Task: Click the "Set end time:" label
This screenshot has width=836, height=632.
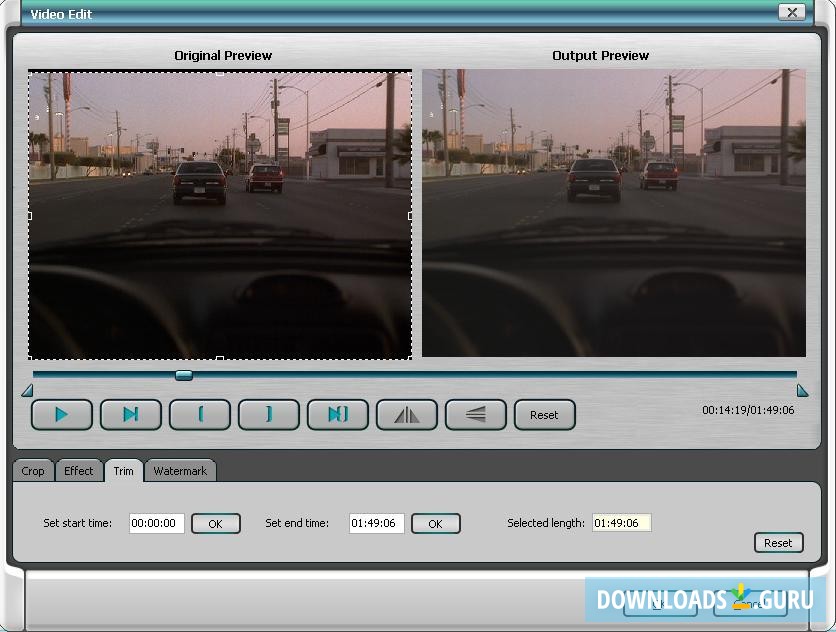Action: (297, 523)
